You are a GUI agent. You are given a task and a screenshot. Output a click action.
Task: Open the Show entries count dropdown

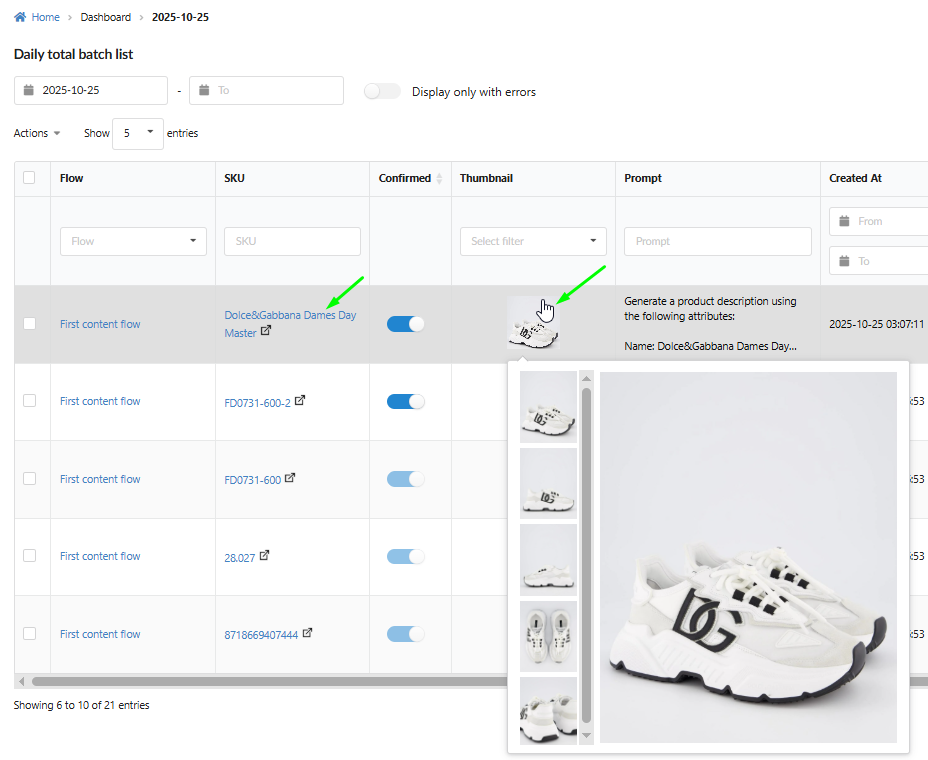tap(138, 133)
